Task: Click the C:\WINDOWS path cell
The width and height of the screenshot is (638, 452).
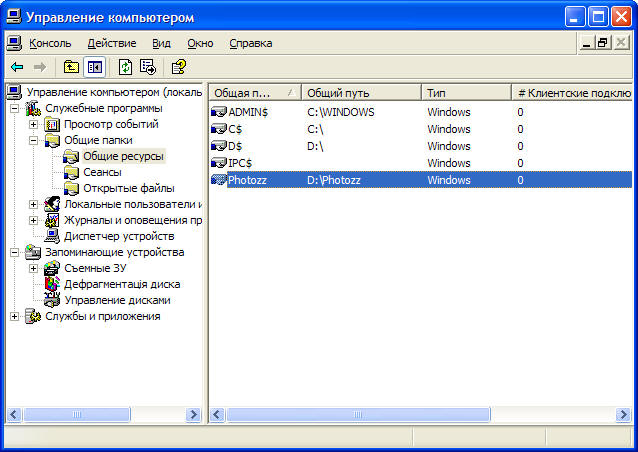Action: coord(341,112)
